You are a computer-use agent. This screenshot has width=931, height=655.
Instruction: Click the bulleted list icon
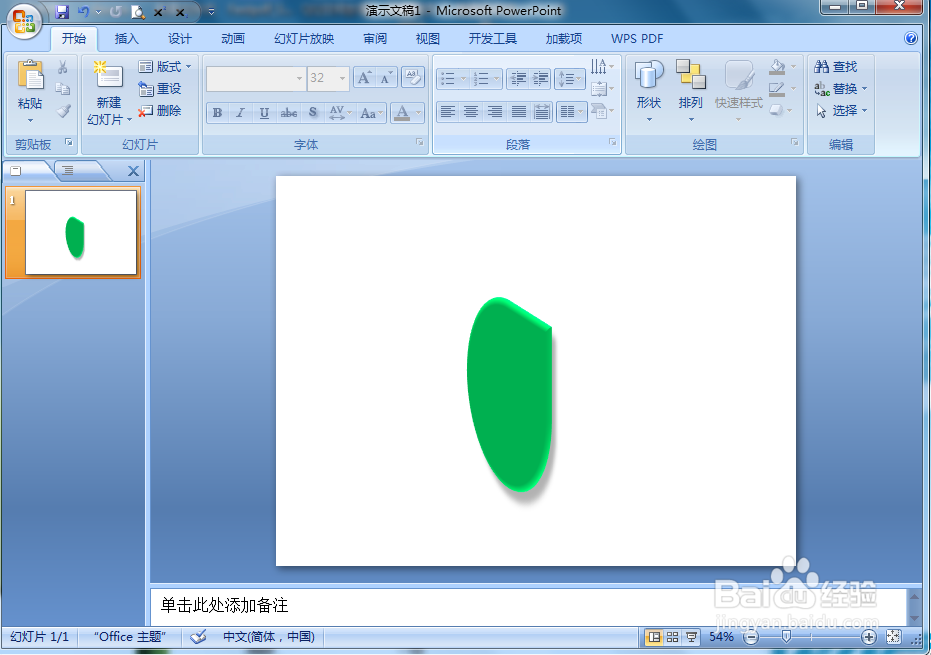pyautogui.click(x=449, y=77)
